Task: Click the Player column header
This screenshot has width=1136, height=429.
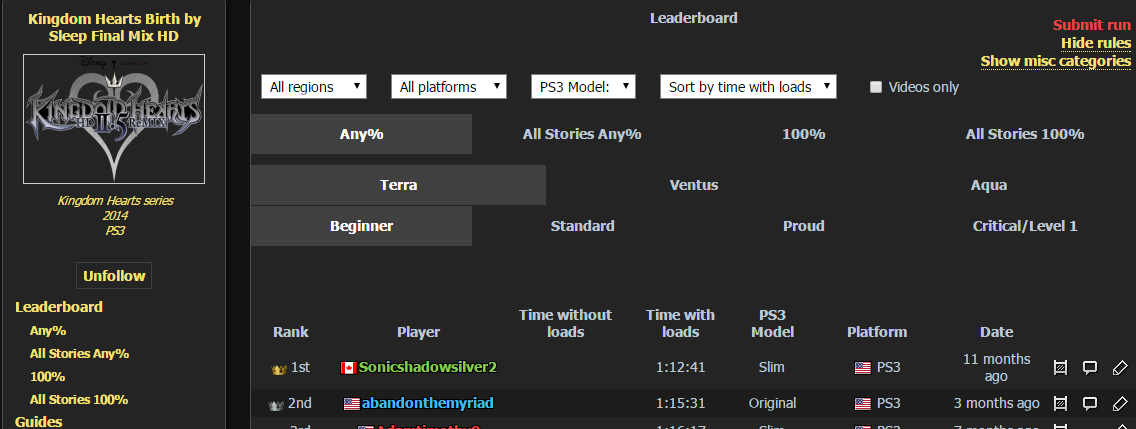Action: click(418, 332)
